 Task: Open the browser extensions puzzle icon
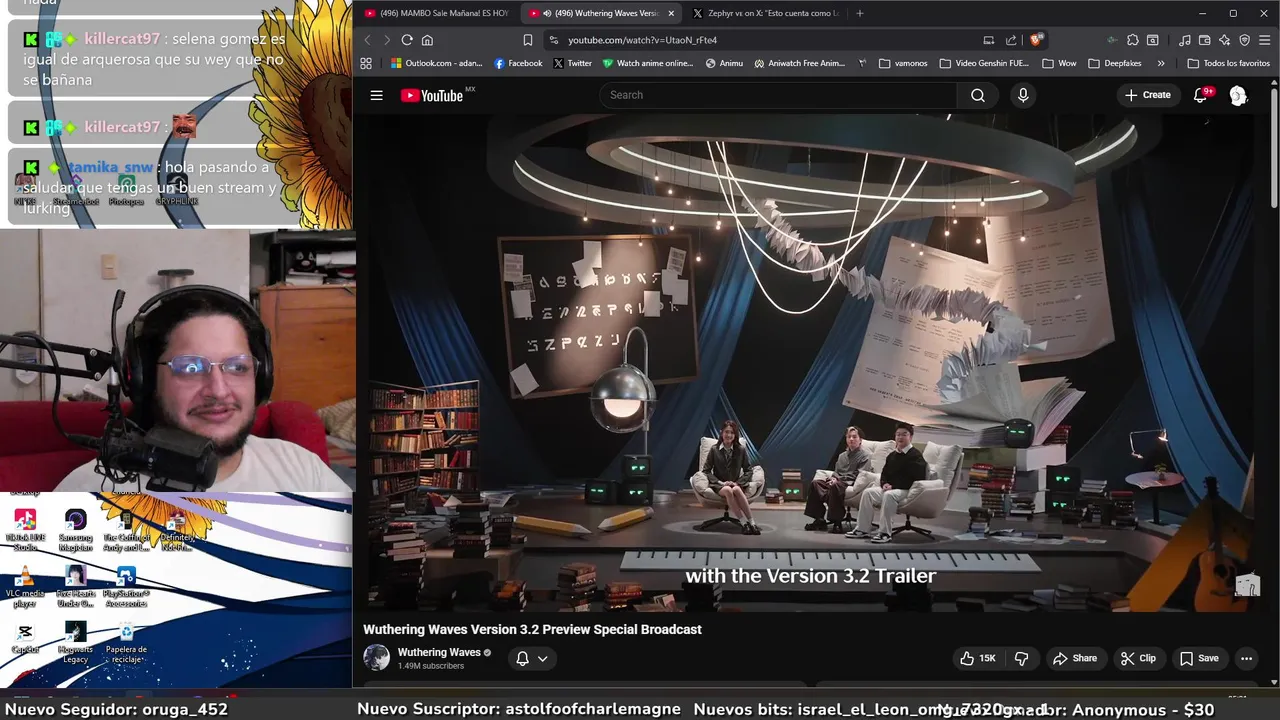click(1132, 40)
